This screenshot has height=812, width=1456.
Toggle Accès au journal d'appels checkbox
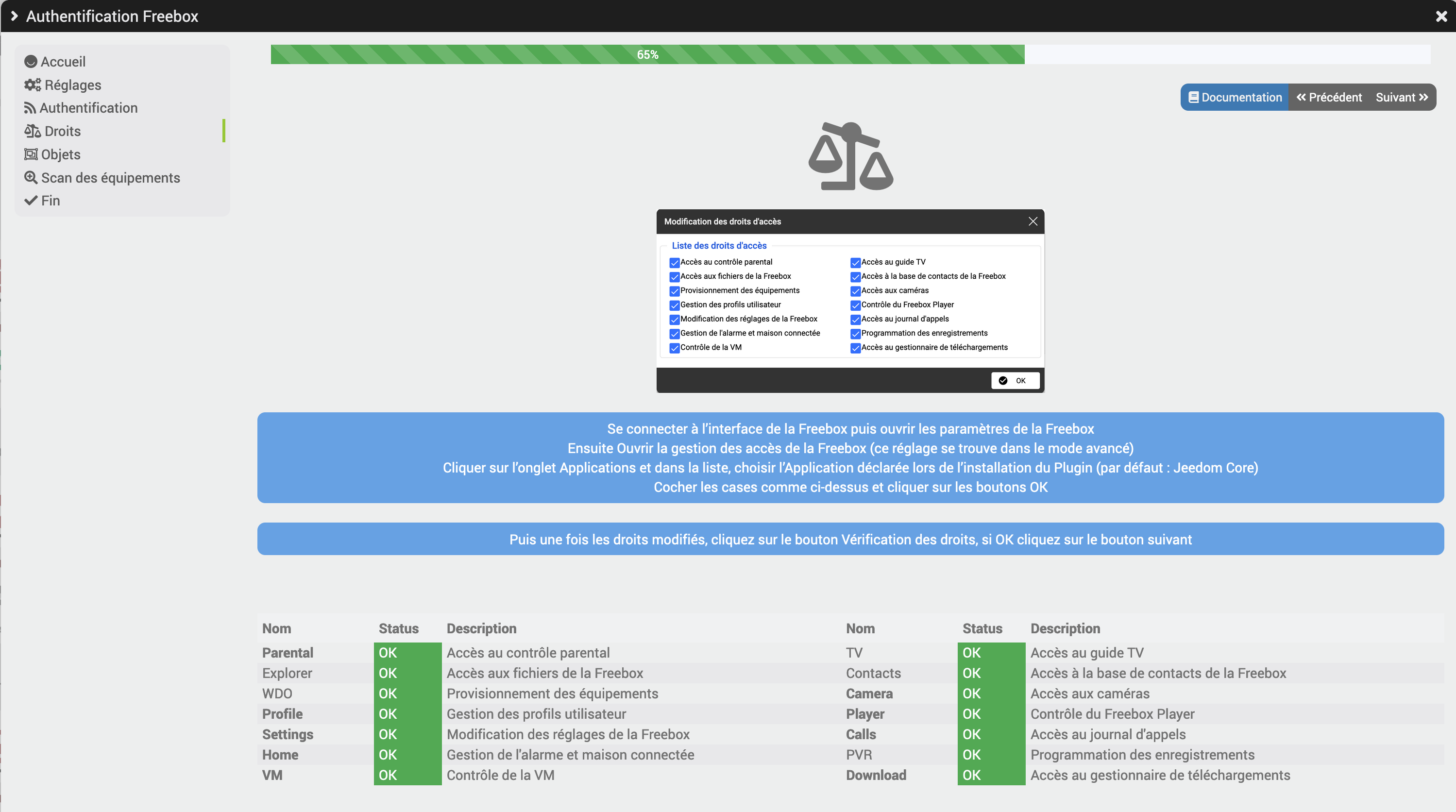(x=855, y=319)
